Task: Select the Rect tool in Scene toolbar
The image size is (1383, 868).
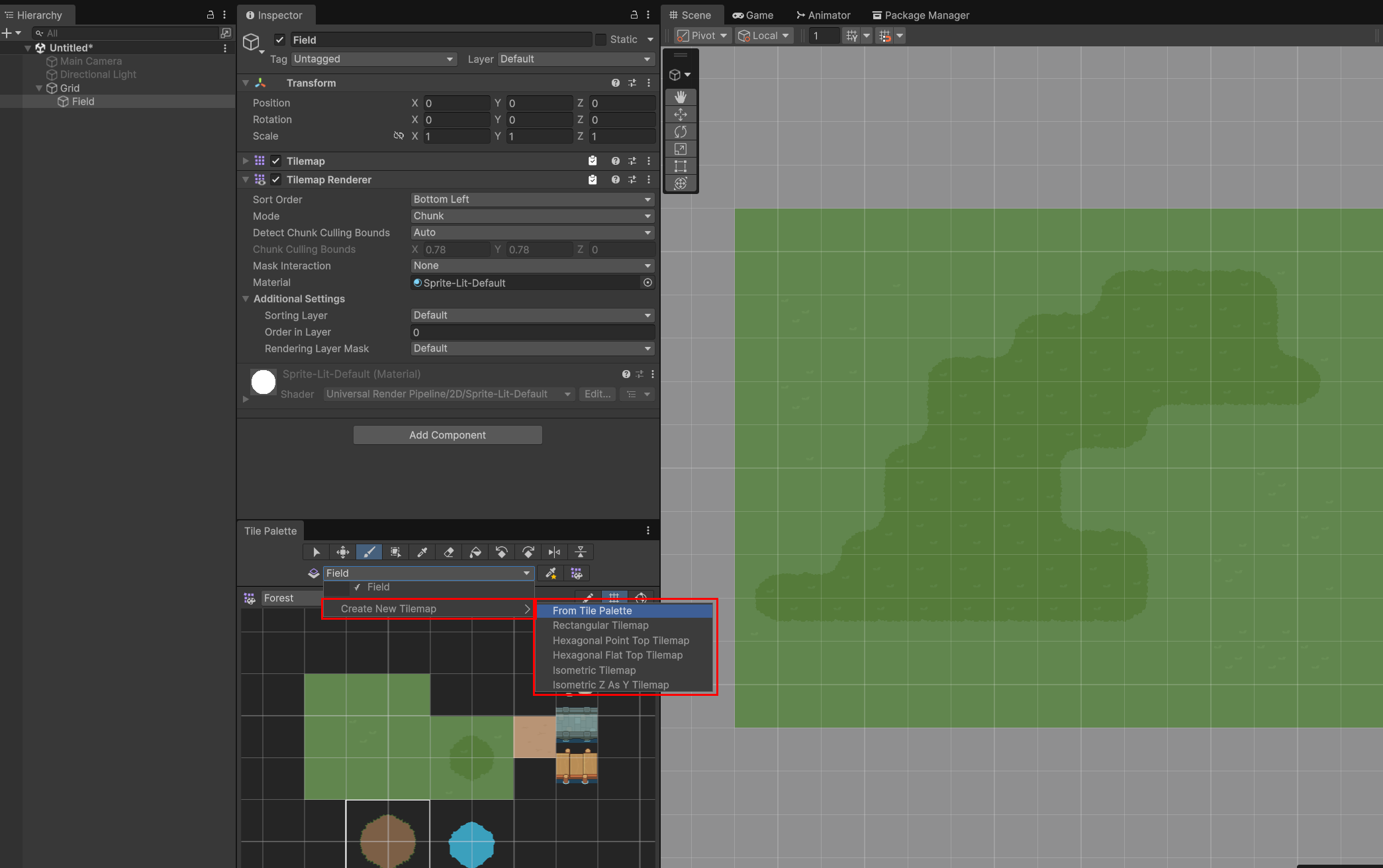Action: coord(680,166)
